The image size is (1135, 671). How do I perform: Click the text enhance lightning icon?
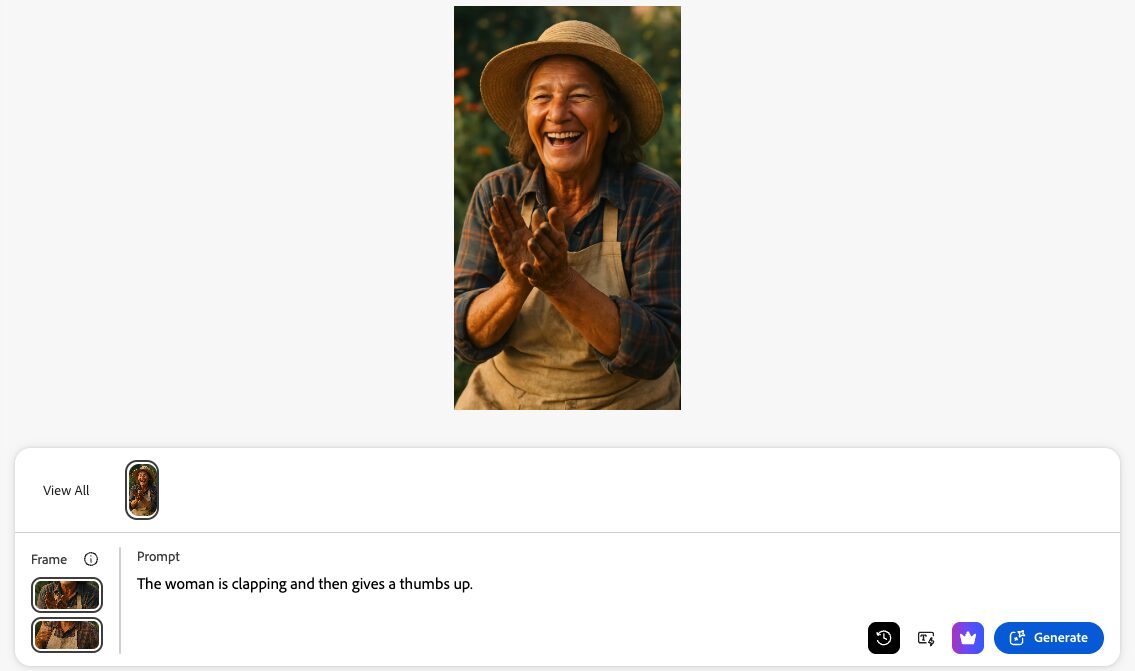pyautogui.click(x=926, y=638)
